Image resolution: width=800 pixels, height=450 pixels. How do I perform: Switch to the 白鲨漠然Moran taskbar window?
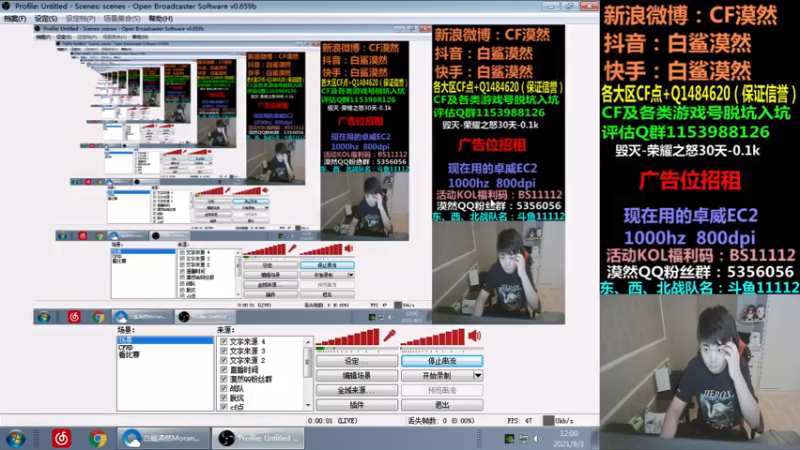click(x=163, y=438)
